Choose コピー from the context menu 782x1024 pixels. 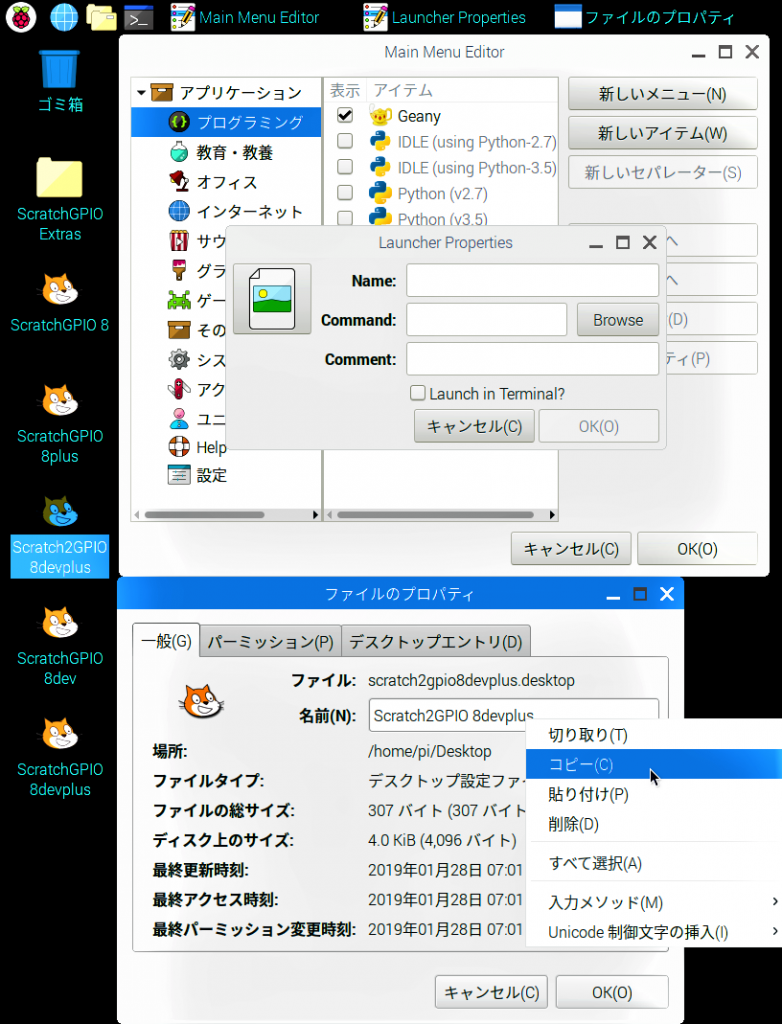tap(581, 765)
